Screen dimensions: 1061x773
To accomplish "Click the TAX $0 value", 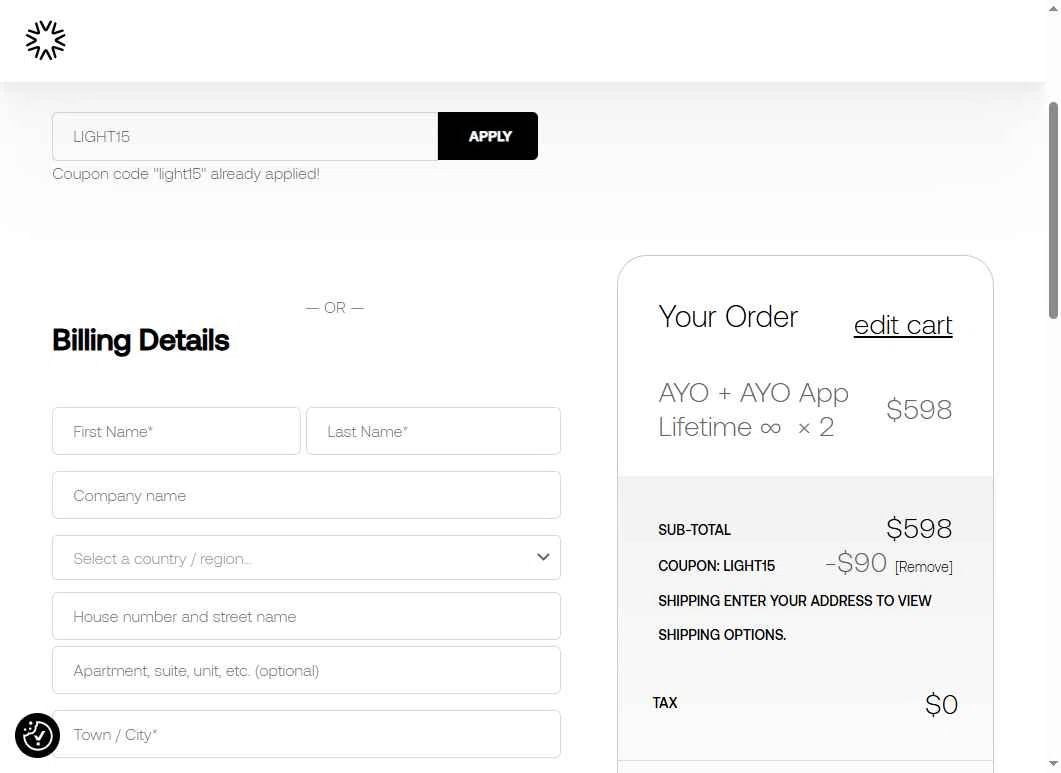I will [941, 705].
